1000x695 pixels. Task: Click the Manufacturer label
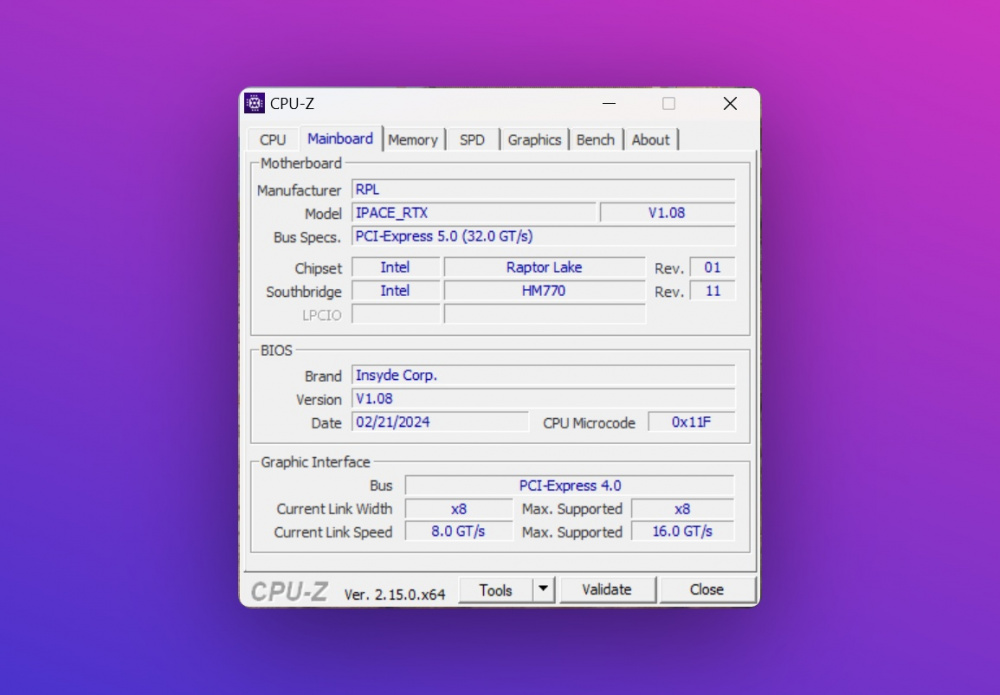299,191
